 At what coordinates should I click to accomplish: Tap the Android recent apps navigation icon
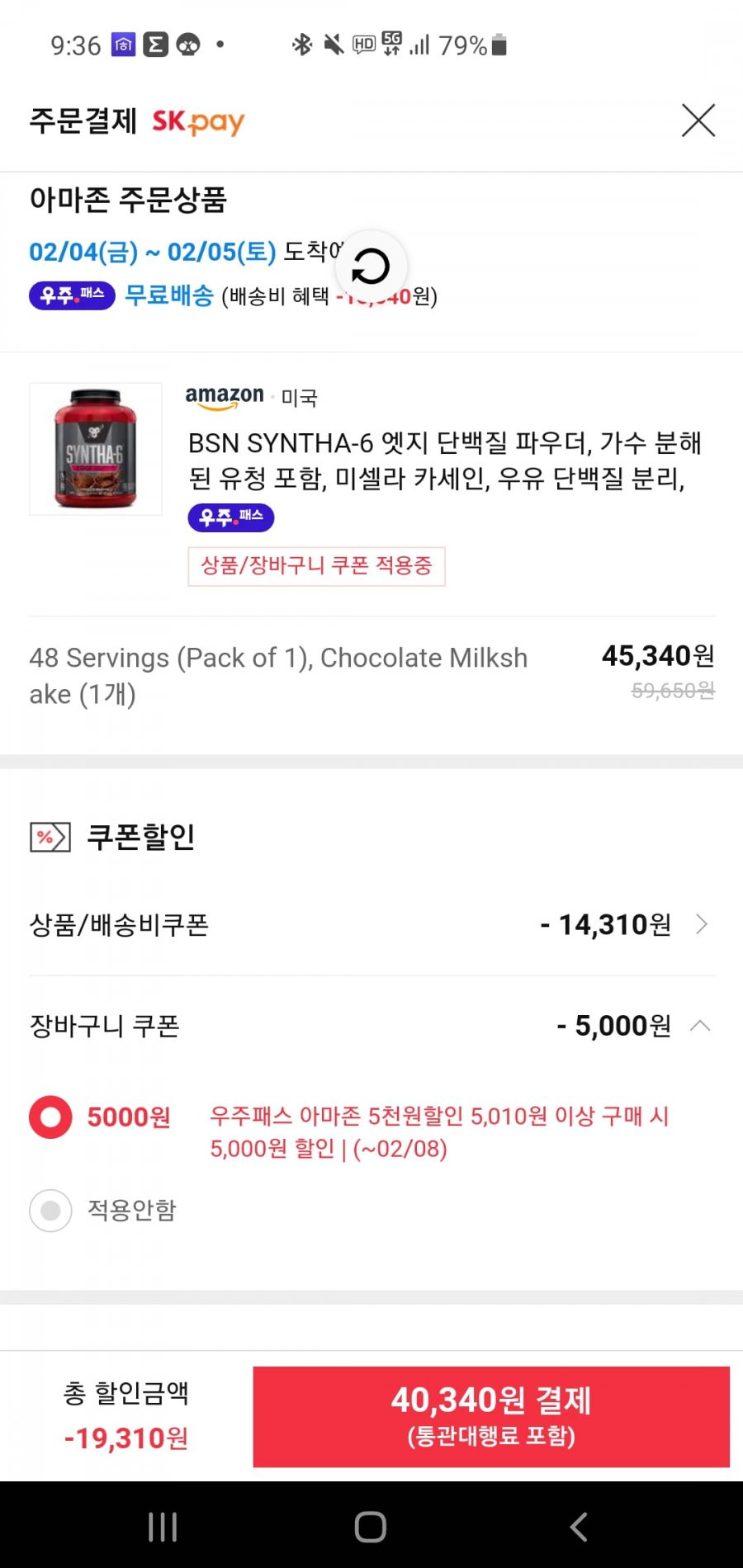pos(163,1527)
